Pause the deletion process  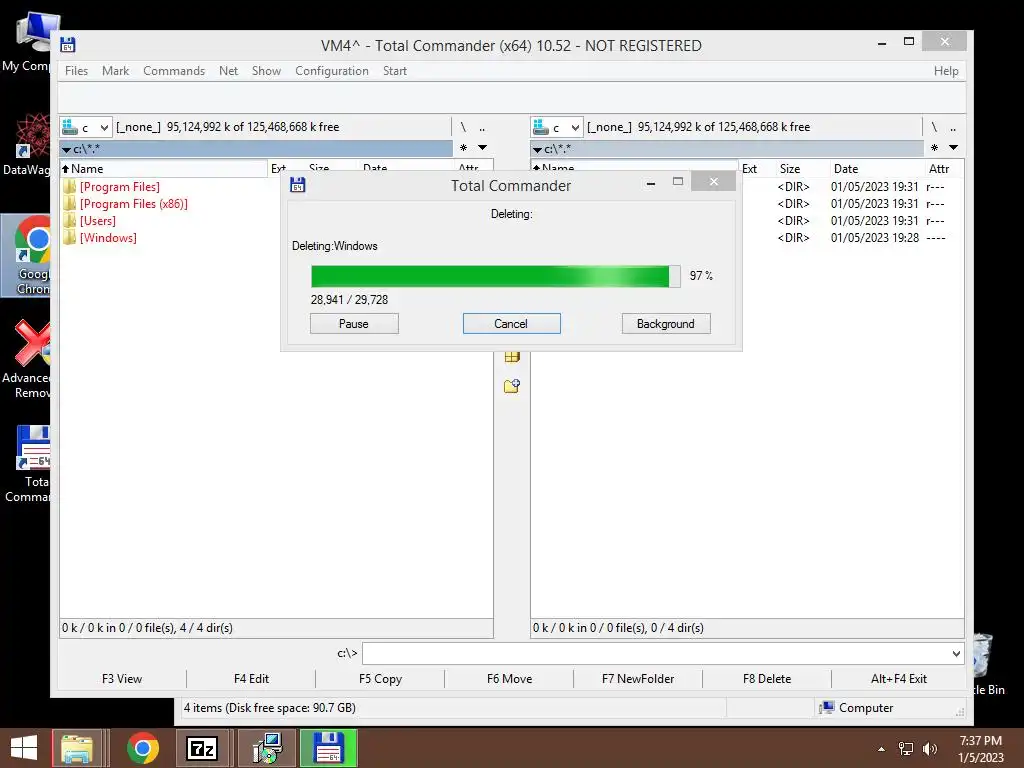pyautogui.click(x=354, y=324)
